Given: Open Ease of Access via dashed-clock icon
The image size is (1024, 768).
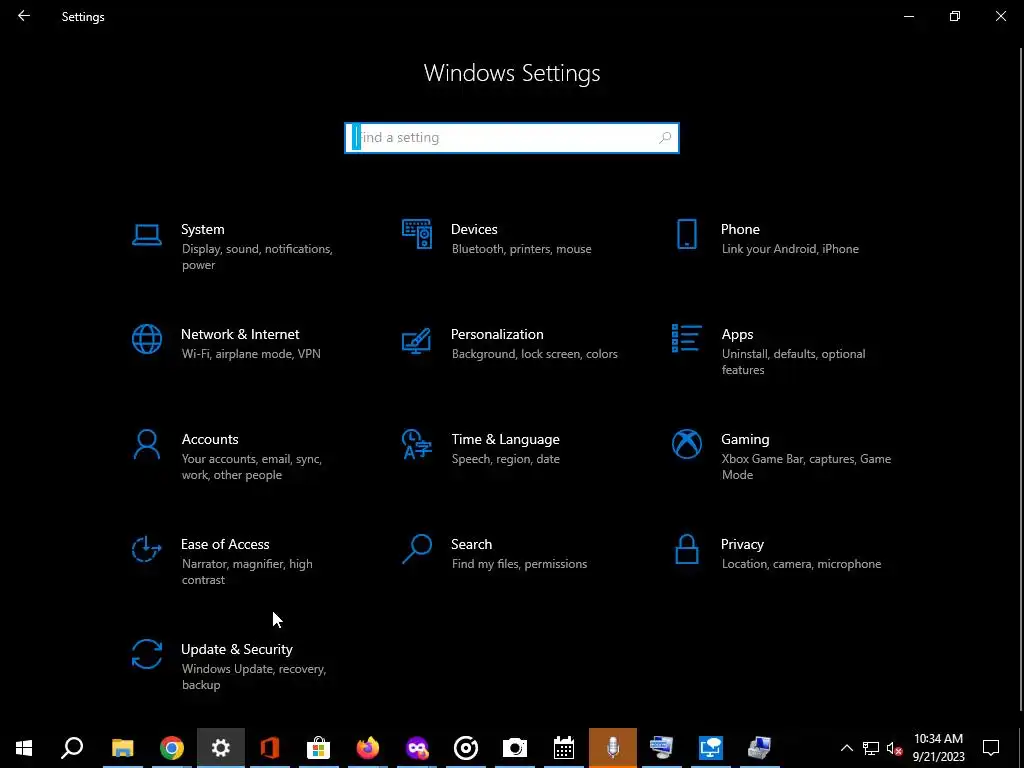Looking at the screenshot, I should [146, 549].
